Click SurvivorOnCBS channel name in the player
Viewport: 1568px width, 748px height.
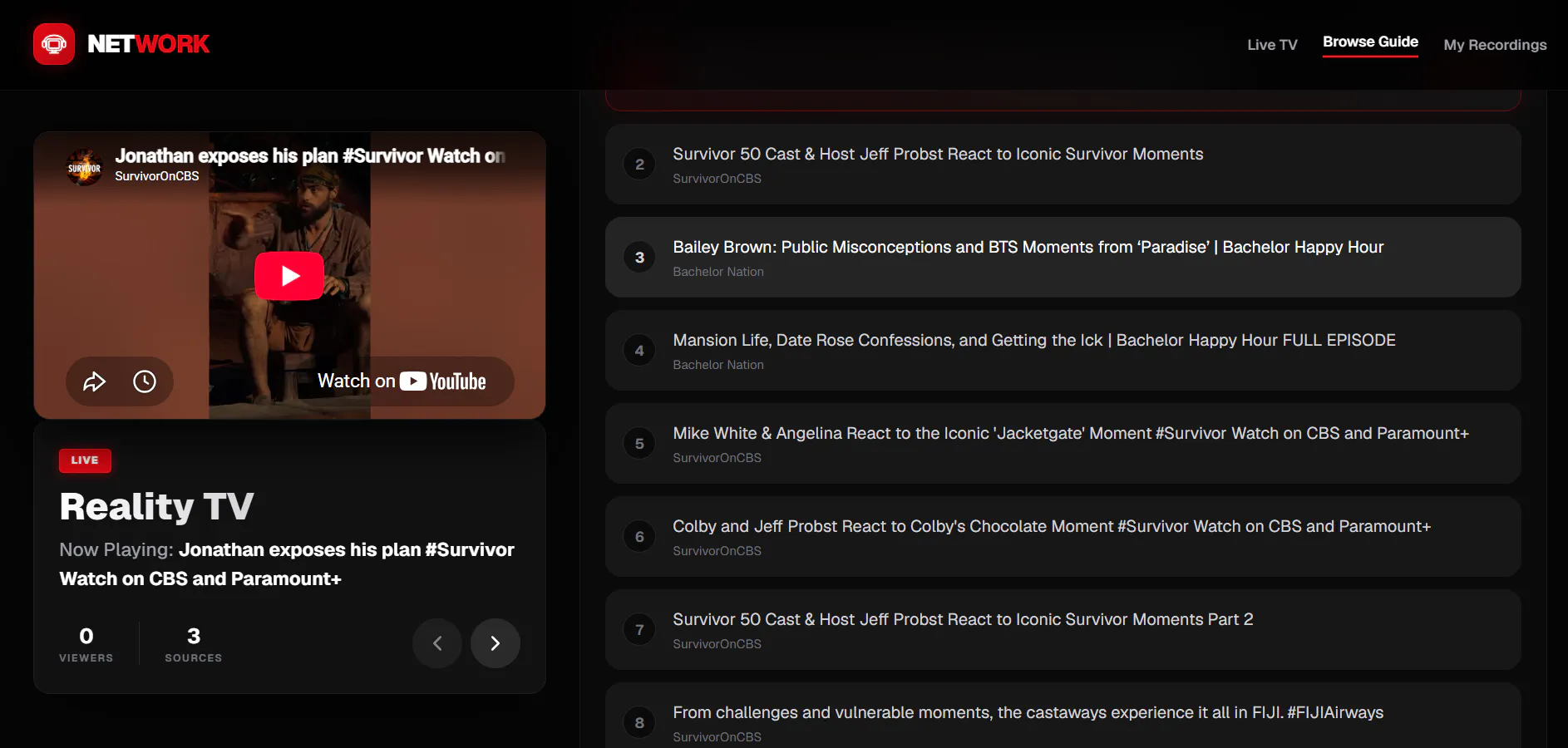[157, 176]
